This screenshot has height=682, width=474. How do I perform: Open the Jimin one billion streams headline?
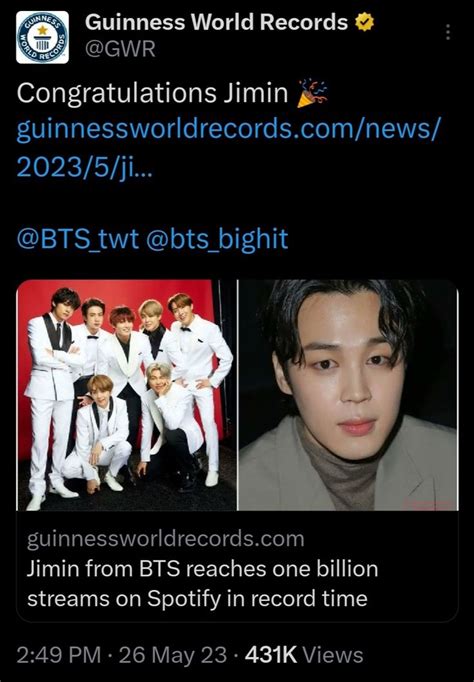pos(202,584)
